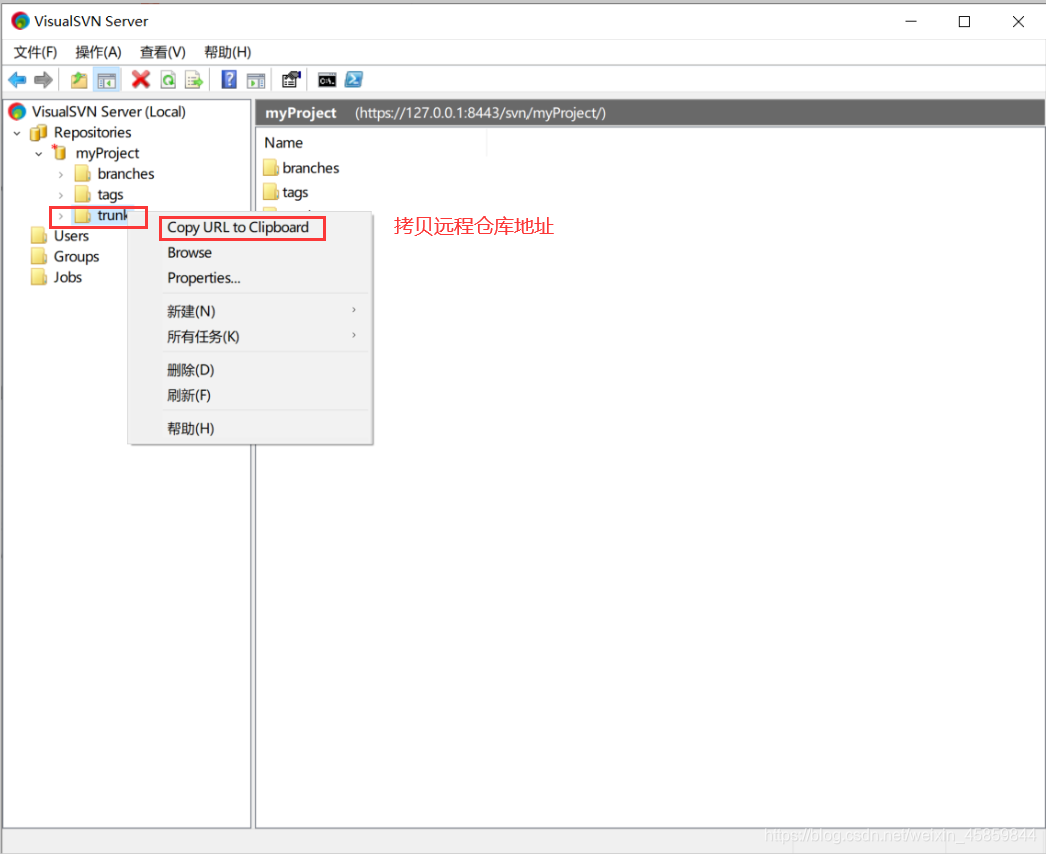Select the Jobs node in tree
Image resolution: width=1046 pixels, height=854 pixels.
68,277
